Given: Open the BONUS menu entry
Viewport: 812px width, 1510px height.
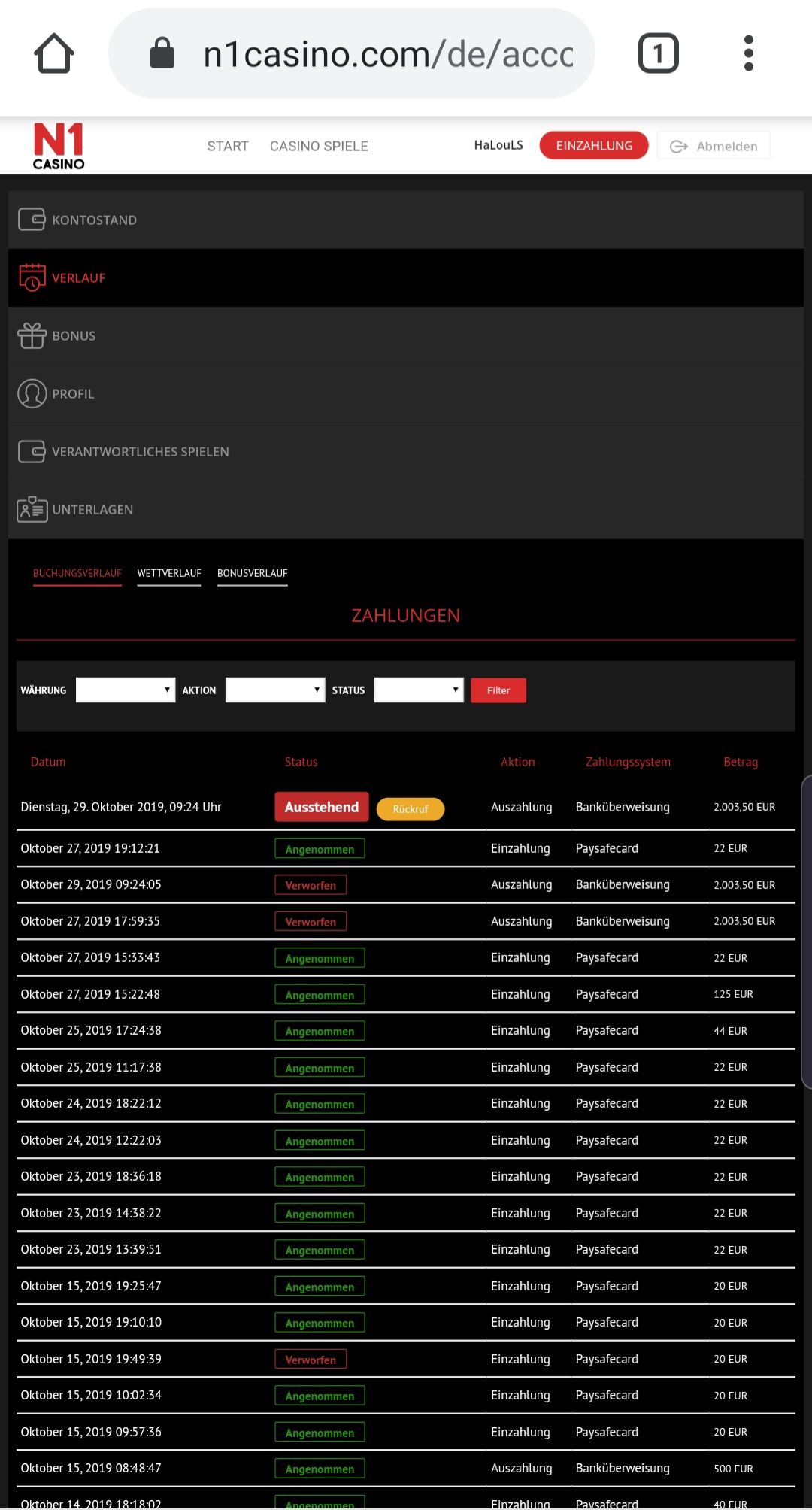Looking at the screenshot, I should pos(406,335).
